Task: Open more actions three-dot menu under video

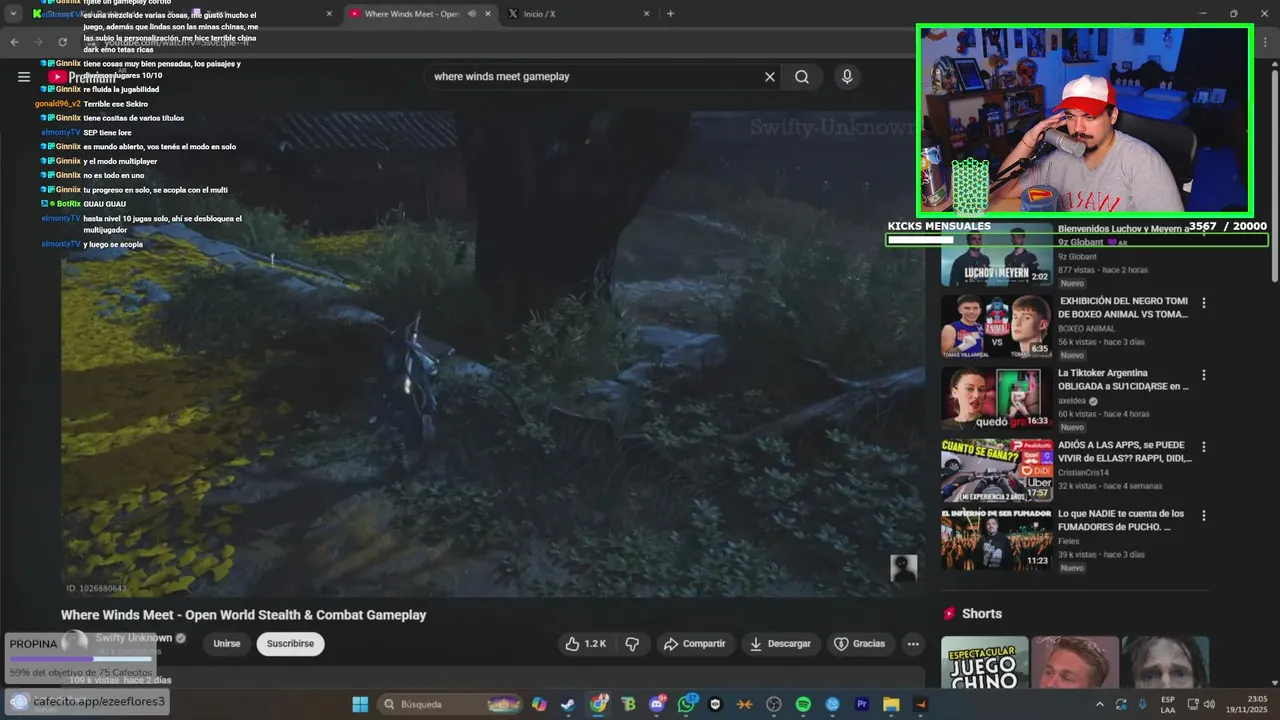Action: [913, 644]
